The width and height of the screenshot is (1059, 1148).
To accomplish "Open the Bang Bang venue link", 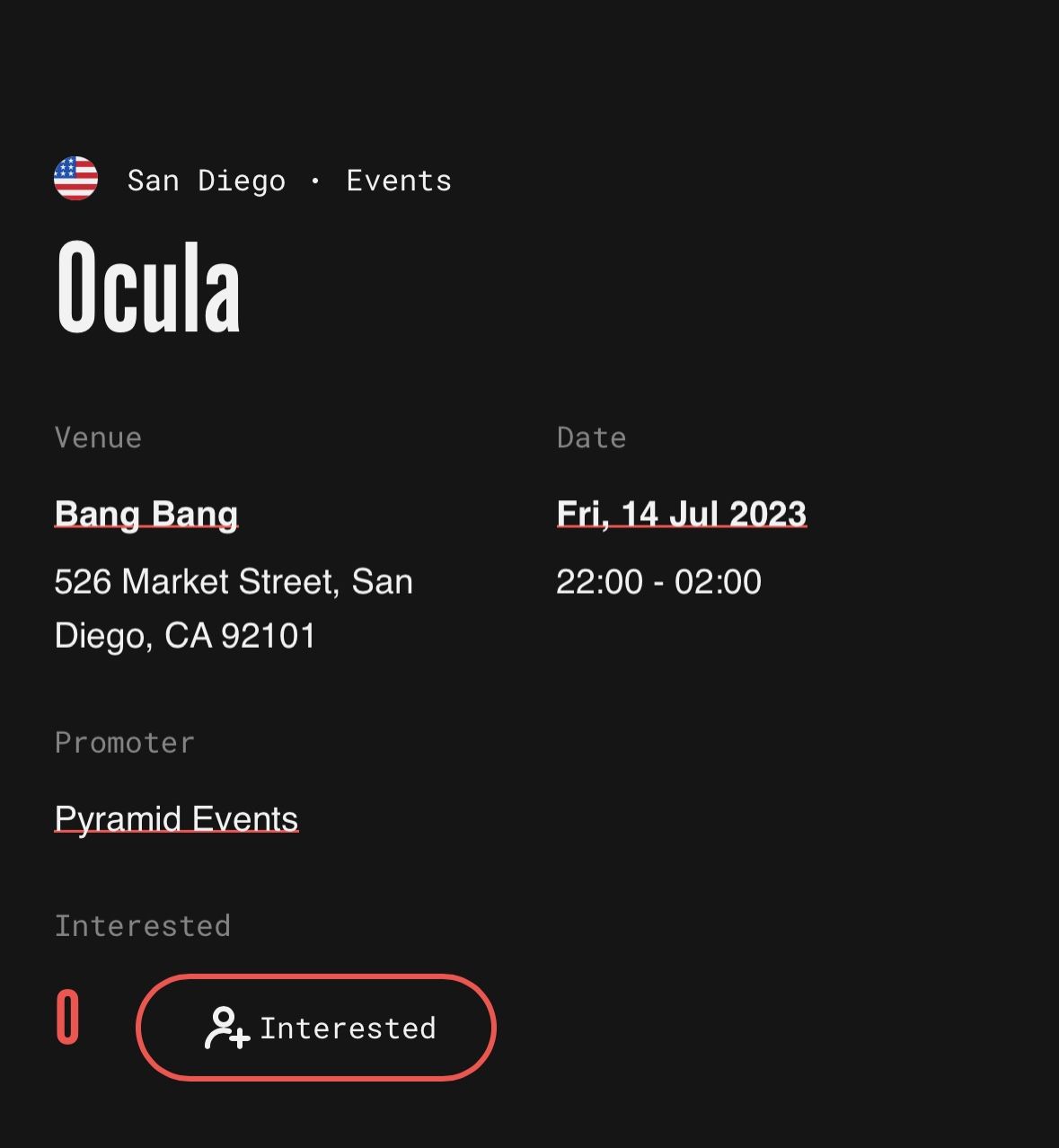I will [146, 514].
